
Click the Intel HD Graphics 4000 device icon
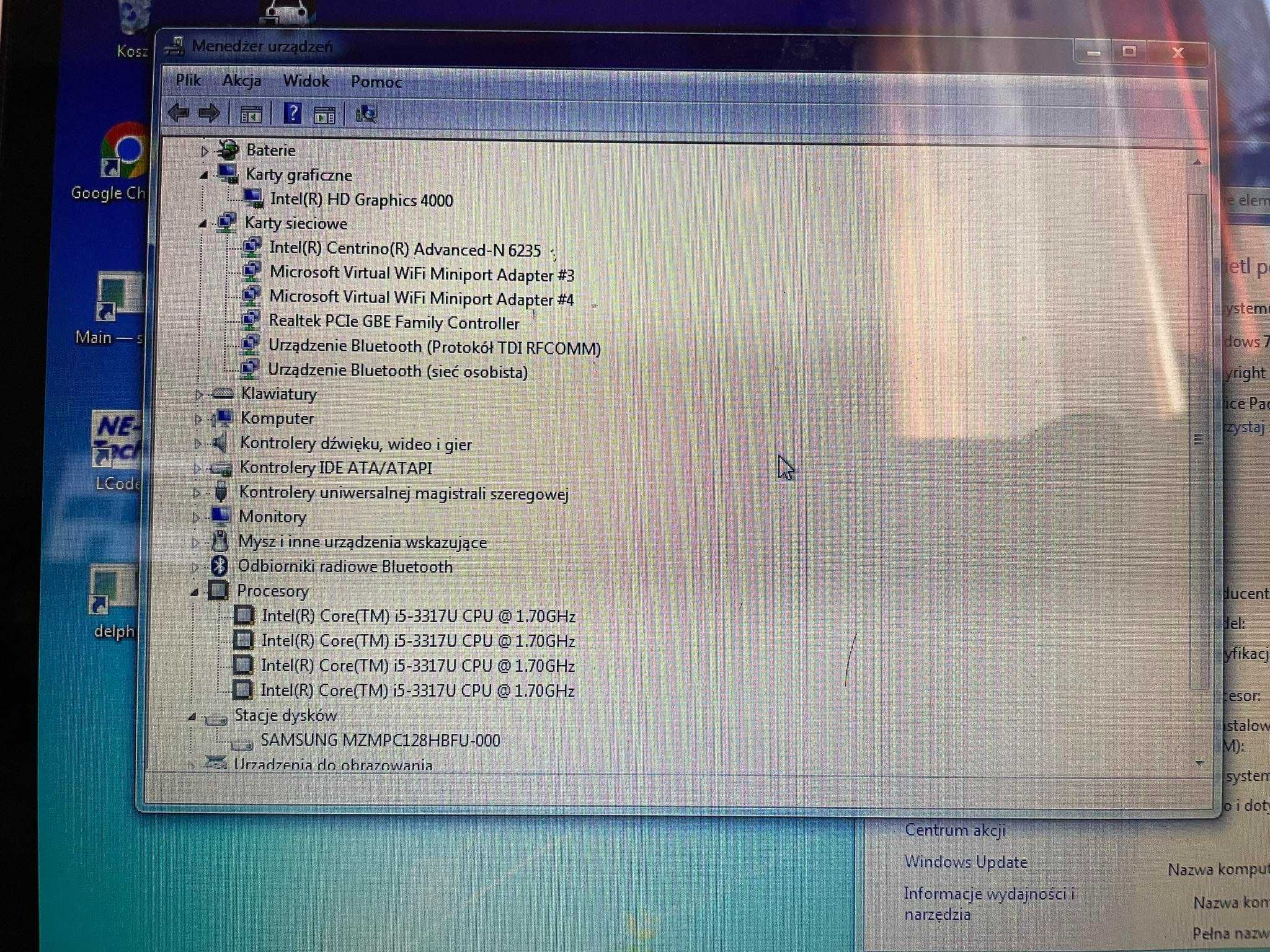pos(253,198)
